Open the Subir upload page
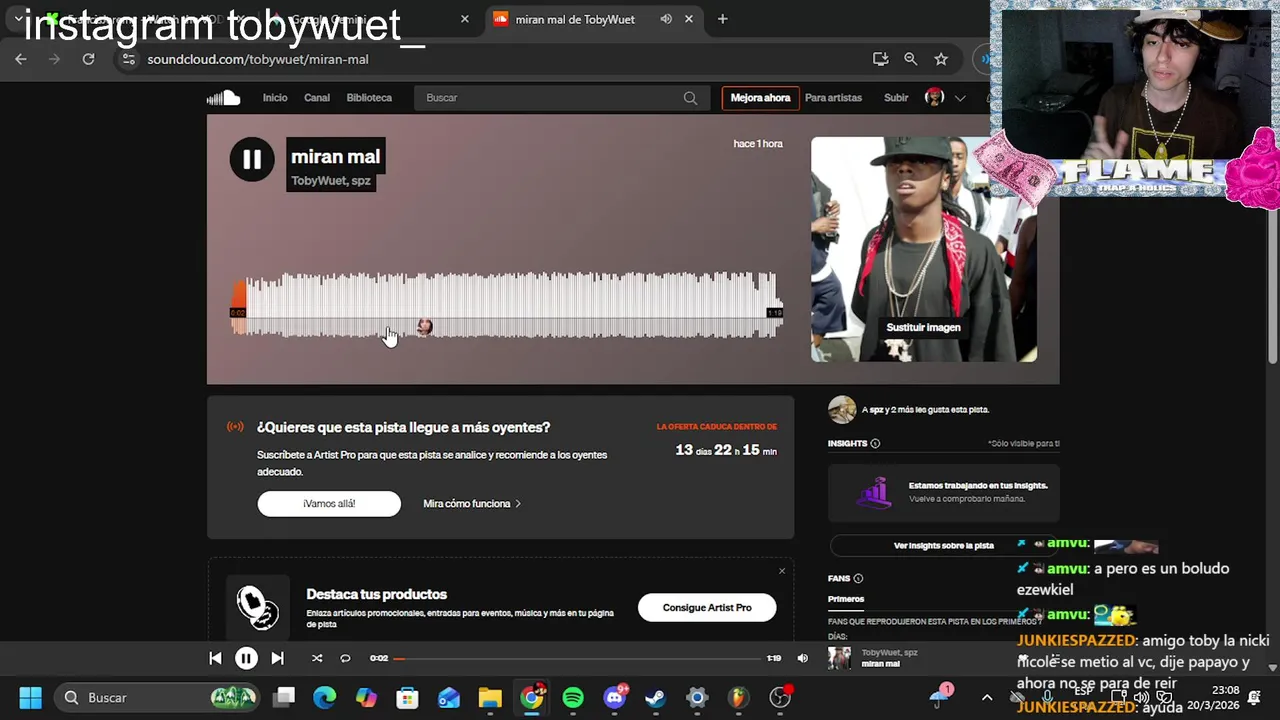Image resolution: width=1280 pixels, height=720 pixels. coord(896,98)
